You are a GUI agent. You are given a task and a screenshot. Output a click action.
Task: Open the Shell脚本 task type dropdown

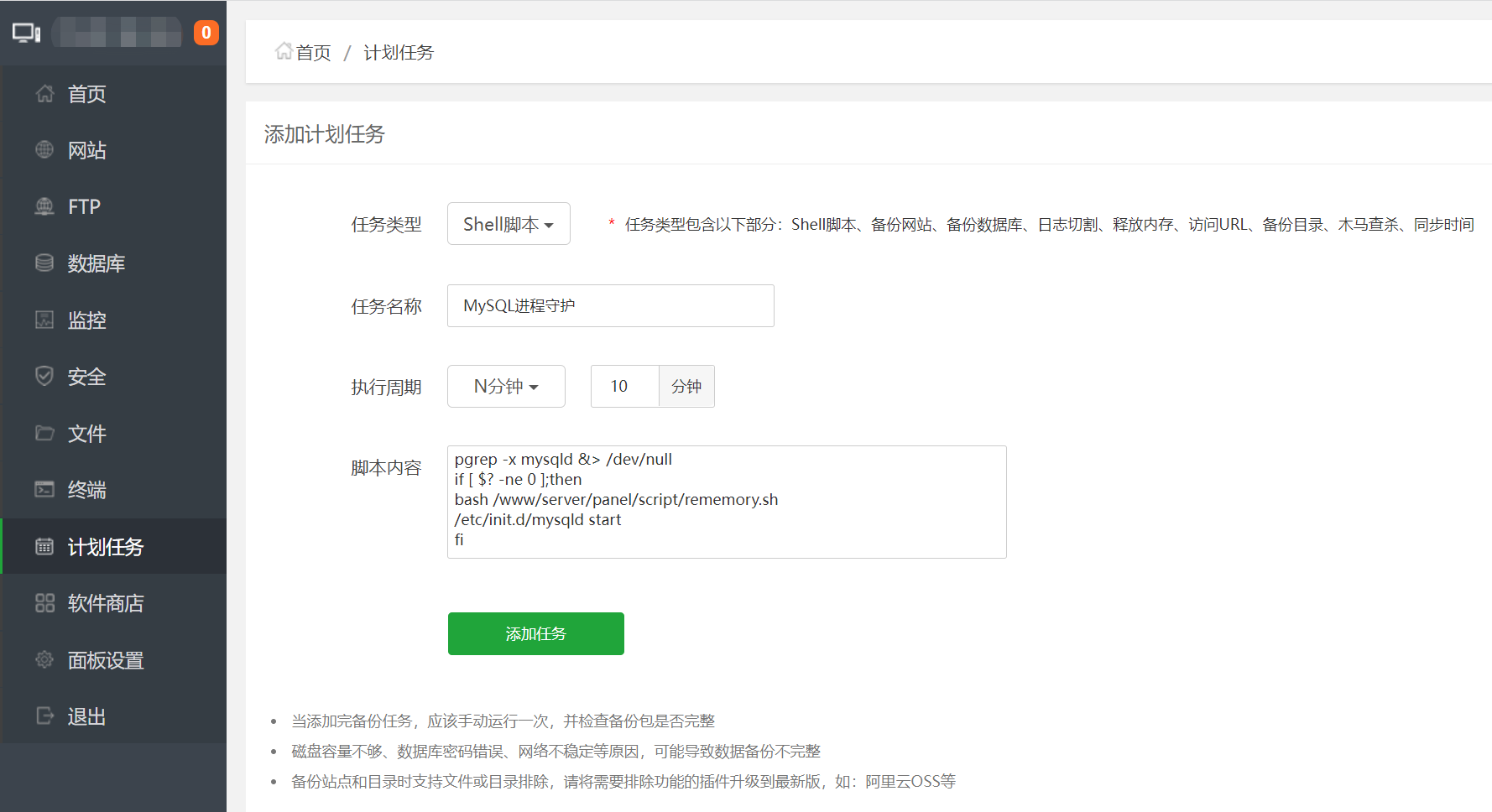(509, 223)
